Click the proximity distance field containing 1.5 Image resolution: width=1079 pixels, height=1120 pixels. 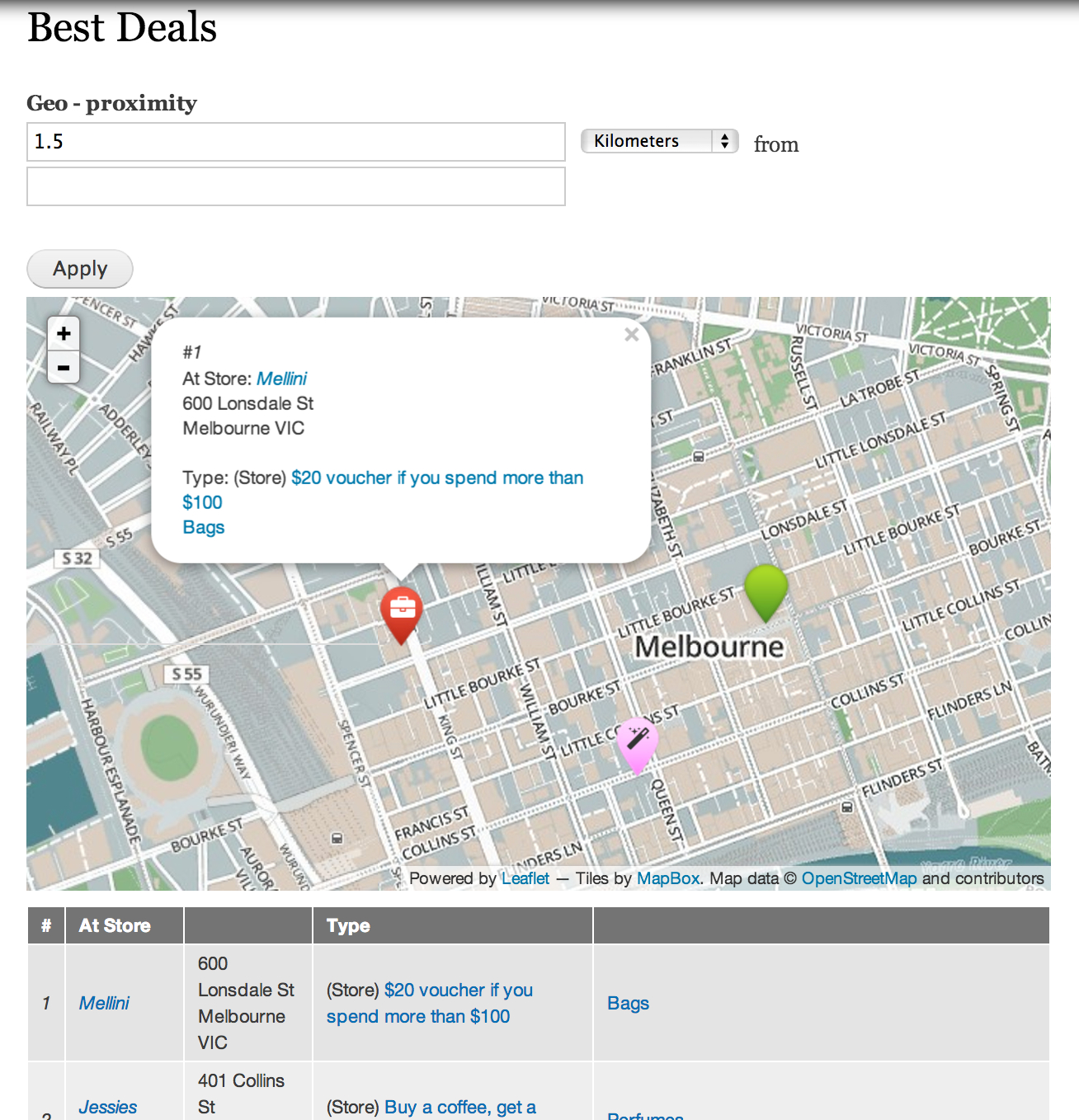pyautogui.click(x=295, y=141)
